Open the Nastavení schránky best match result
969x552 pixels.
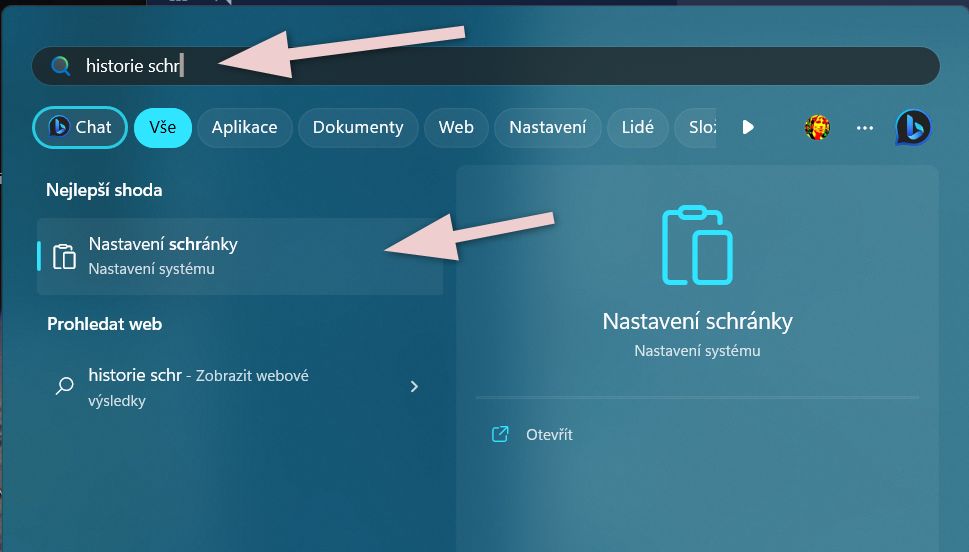(x=240, y=256)
